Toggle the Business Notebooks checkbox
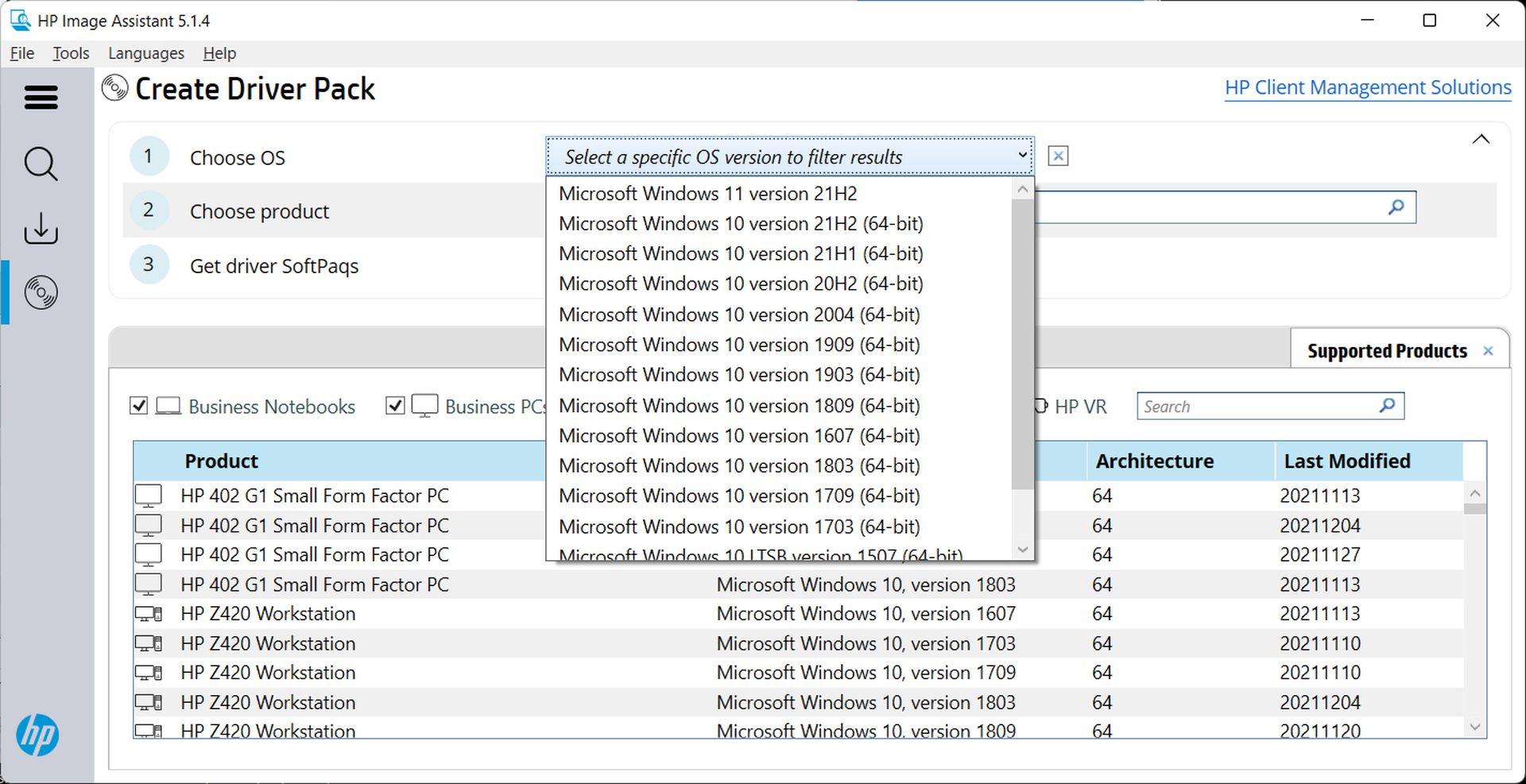Image resolution: width=1526 pixels, height=784 pixels. click(x=138, y=406)
